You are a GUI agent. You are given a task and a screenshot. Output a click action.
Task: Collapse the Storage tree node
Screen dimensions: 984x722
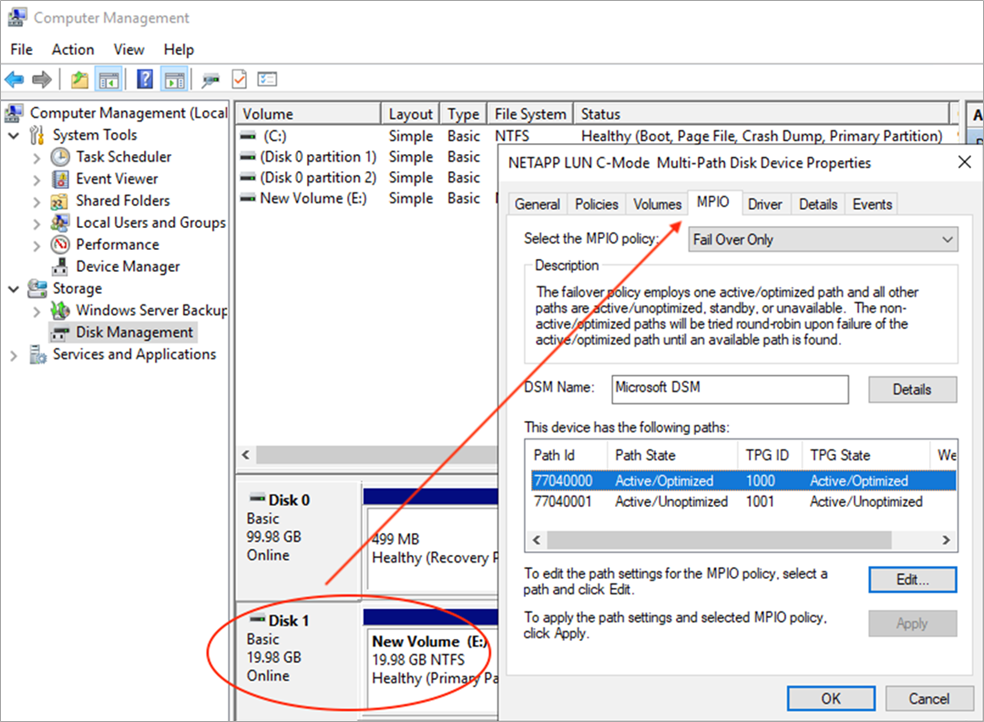click(x=14, y=289)
